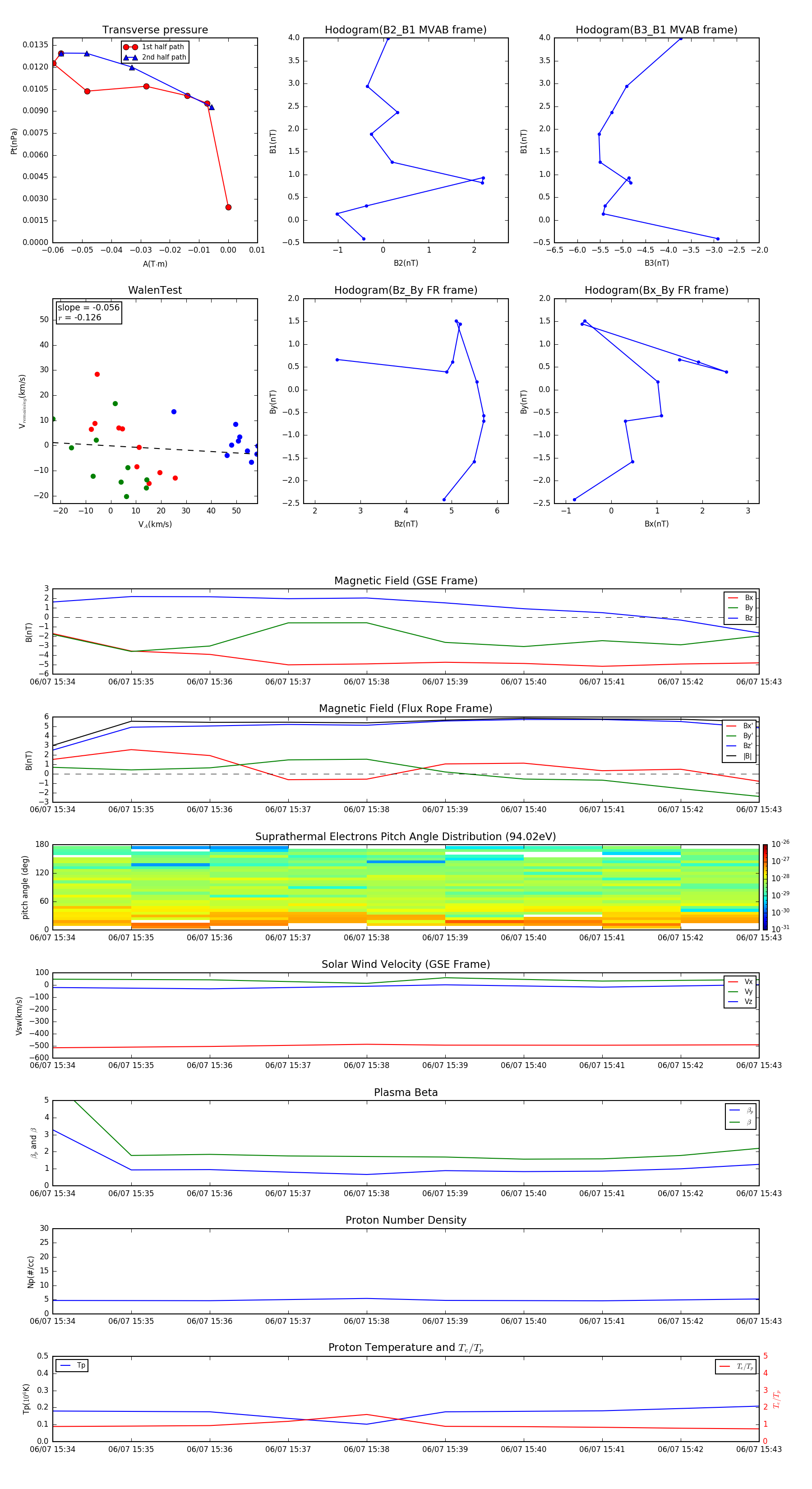Viewport: 812px width, 1489px height.
Task: Click the 'Pt(nPa)' y-axis label
Action: [x=14, y=140]
